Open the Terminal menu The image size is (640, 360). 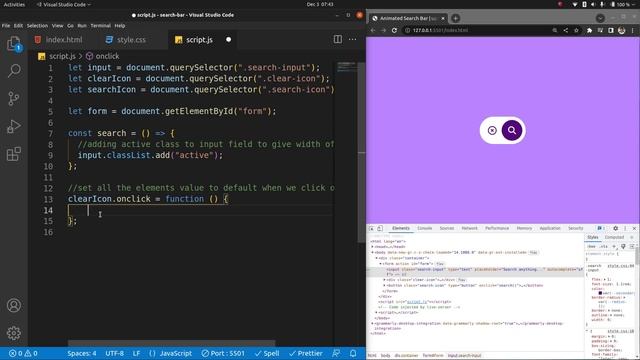pos(100,25)
